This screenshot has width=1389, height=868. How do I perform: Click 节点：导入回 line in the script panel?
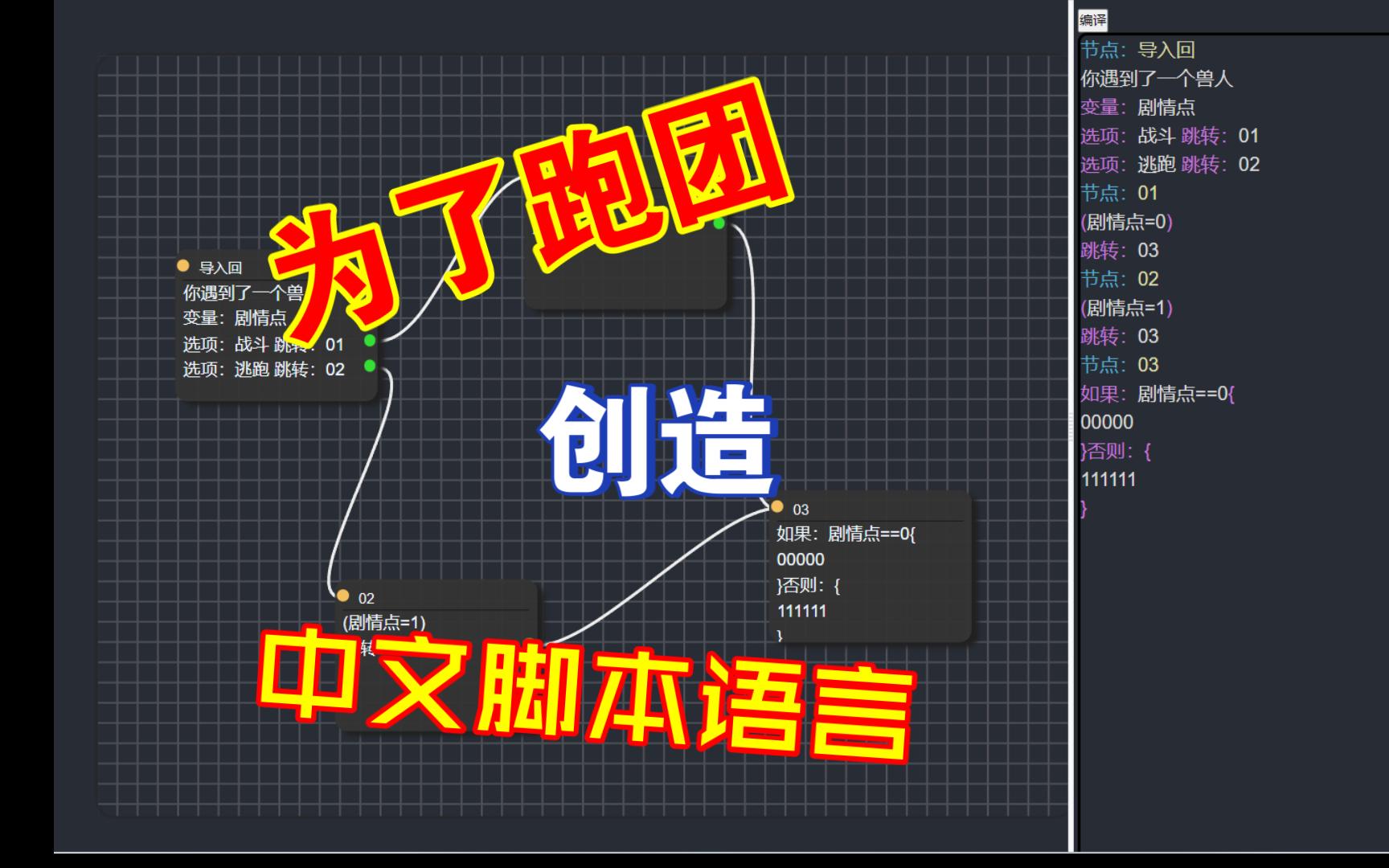click(x=1138, y=50)
